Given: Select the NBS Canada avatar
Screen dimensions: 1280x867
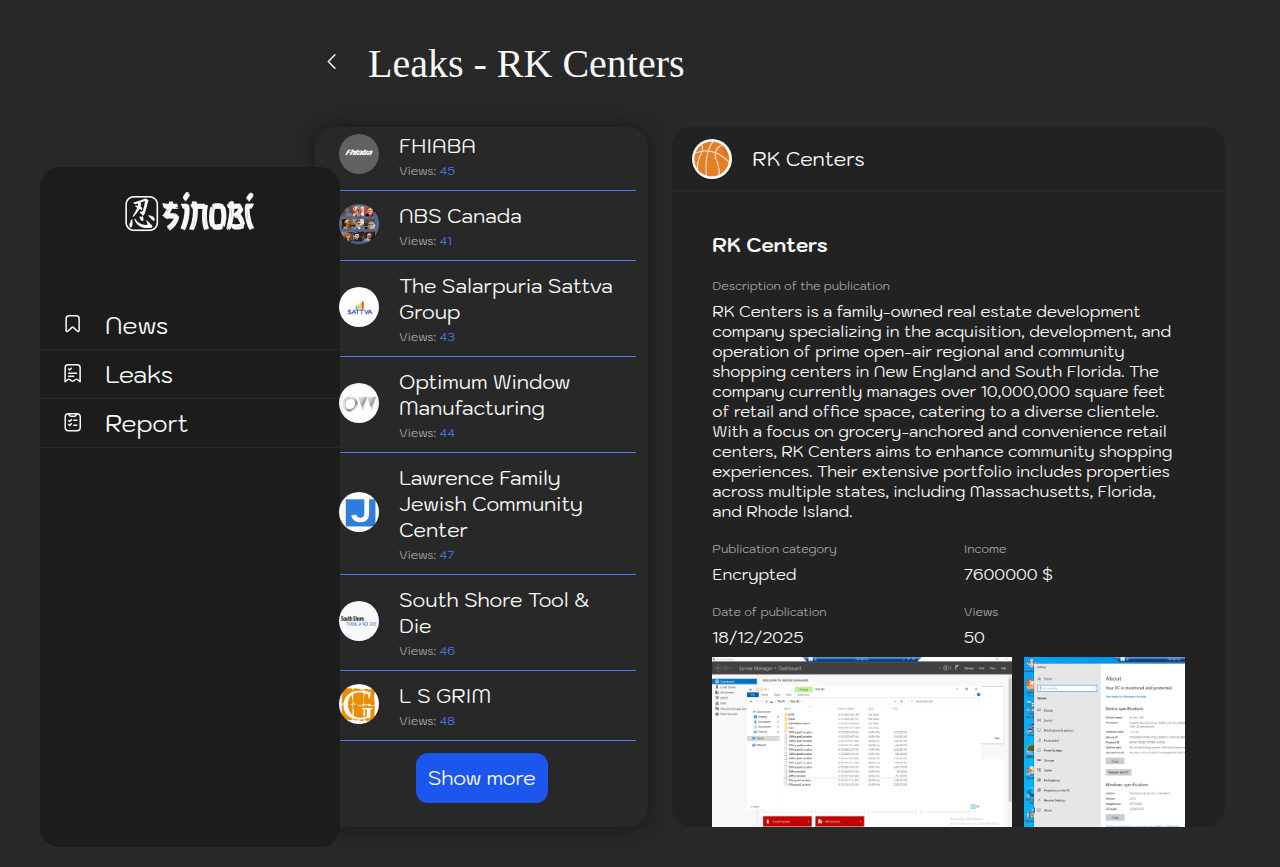Looking at the screenshot, I should coord(359,224).
